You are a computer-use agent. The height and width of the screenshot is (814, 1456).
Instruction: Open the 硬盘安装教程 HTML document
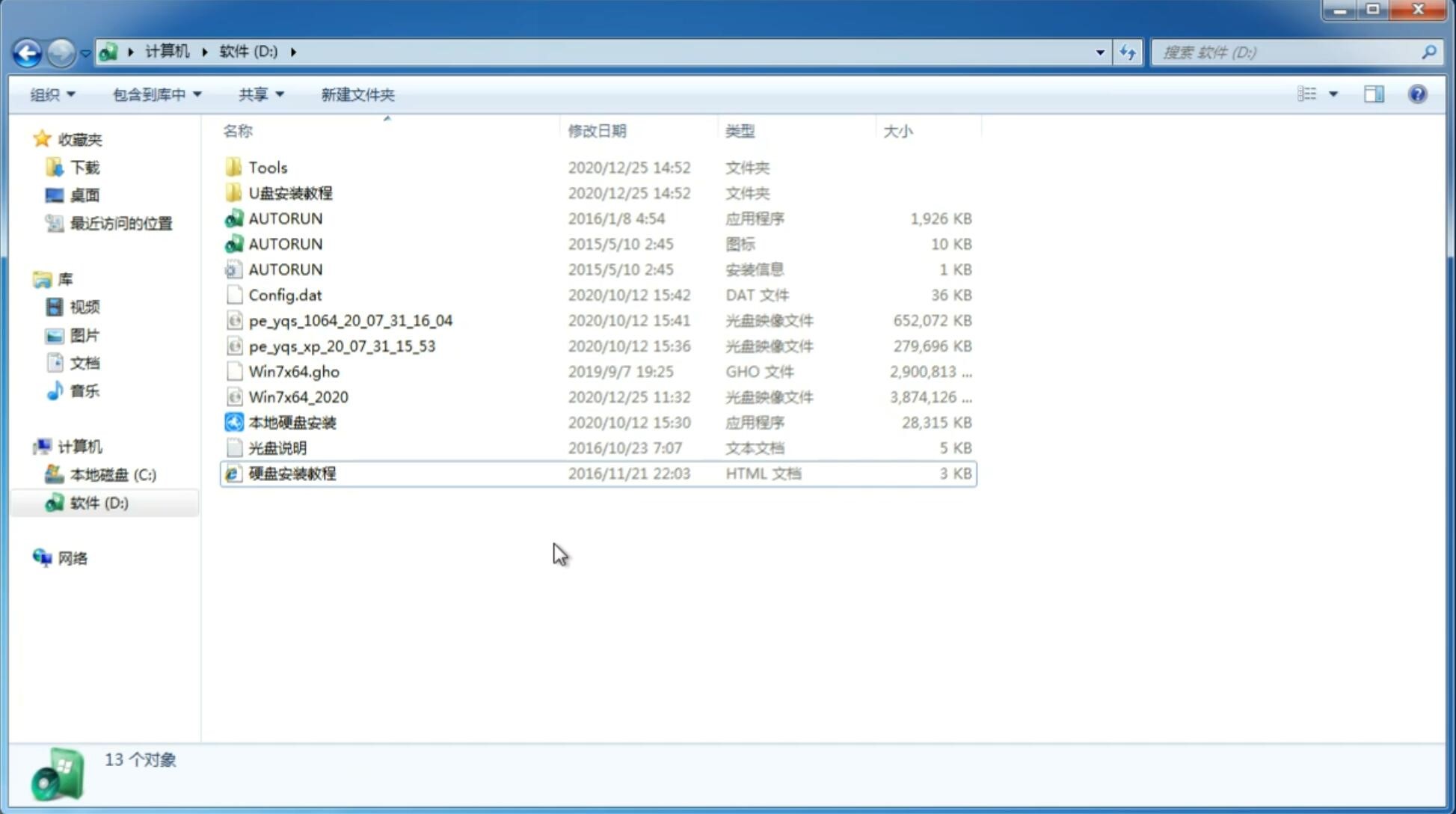[x=291, y=473]
